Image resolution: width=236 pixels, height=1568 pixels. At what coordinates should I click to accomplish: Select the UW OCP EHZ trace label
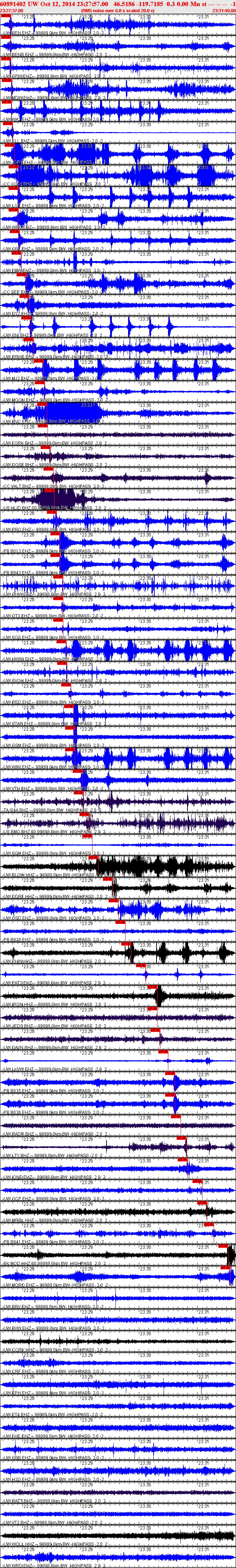54,1198
